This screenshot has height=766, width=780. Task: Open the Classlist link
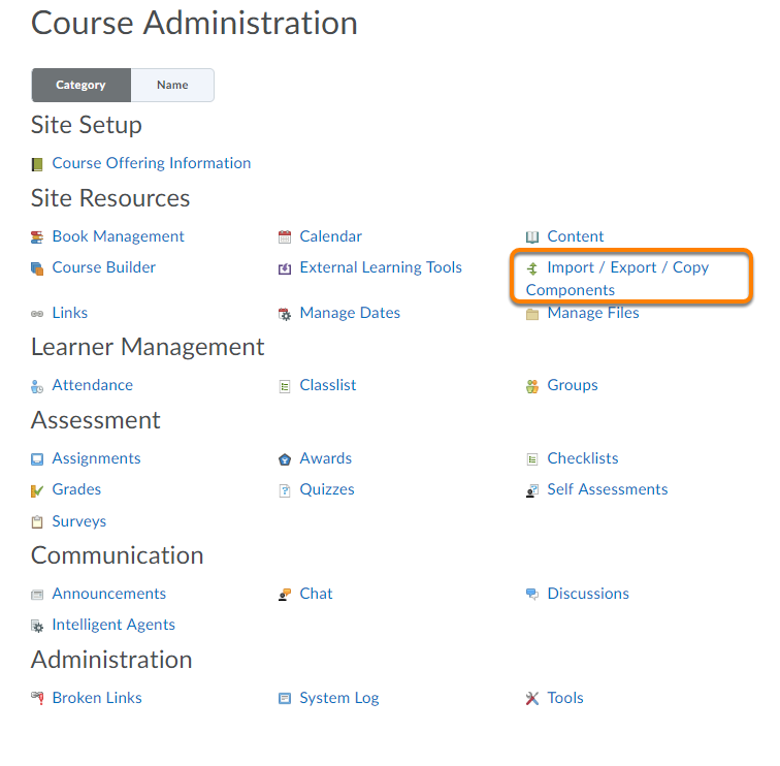click(x=328, y=385)
